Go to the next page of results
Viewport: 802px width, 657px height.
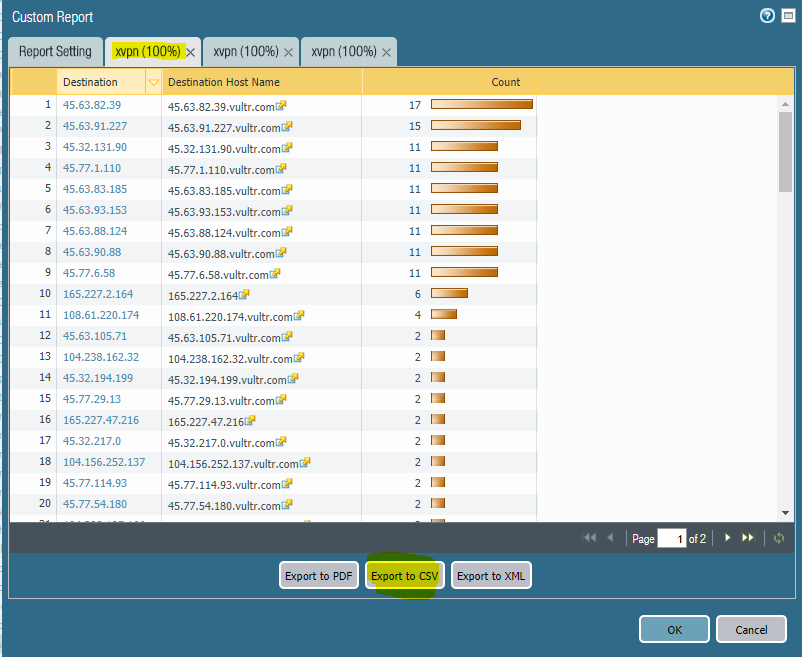click(727, 538)
